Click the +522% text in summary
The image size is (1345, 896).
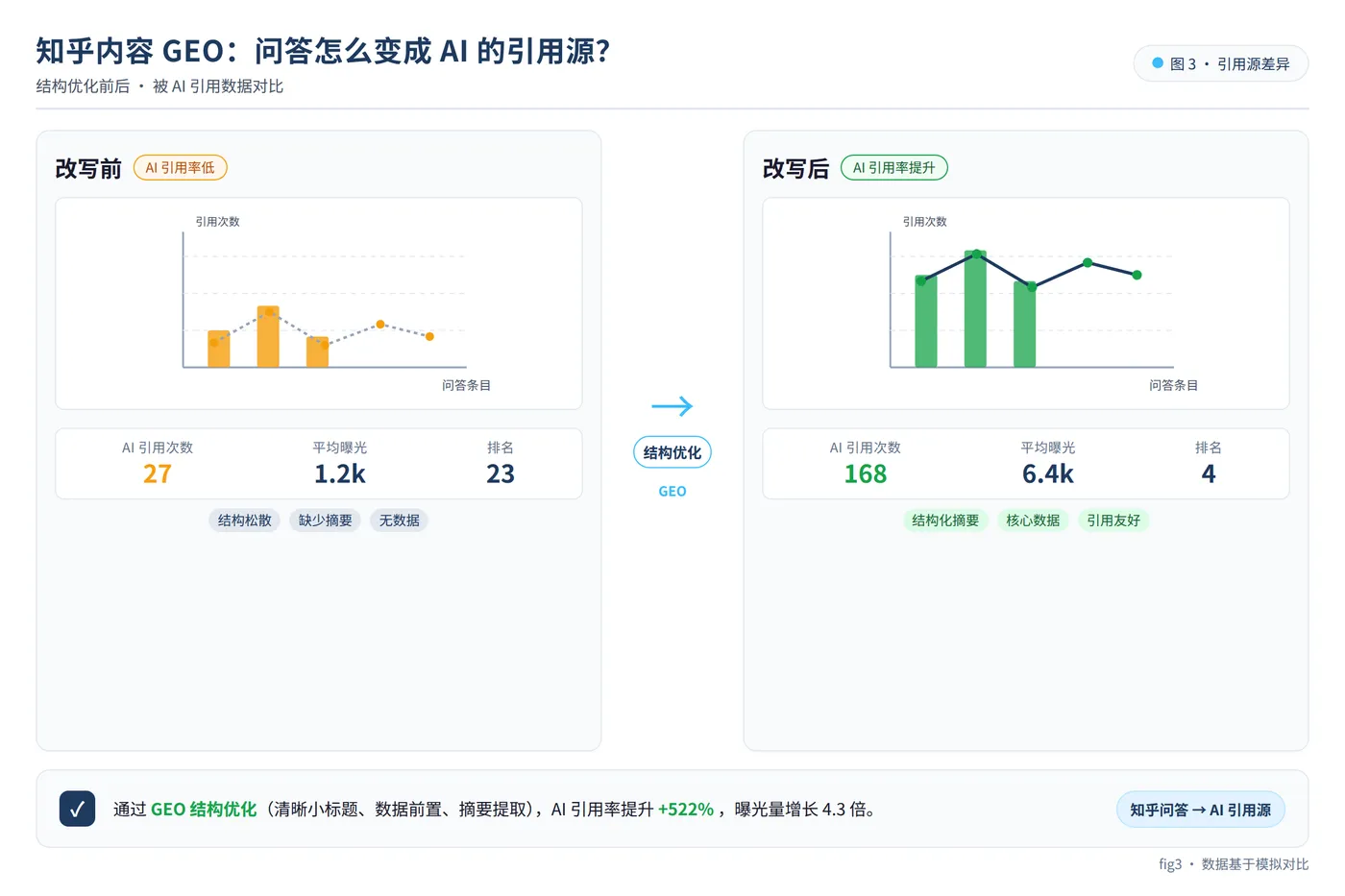tap(686, 810)
